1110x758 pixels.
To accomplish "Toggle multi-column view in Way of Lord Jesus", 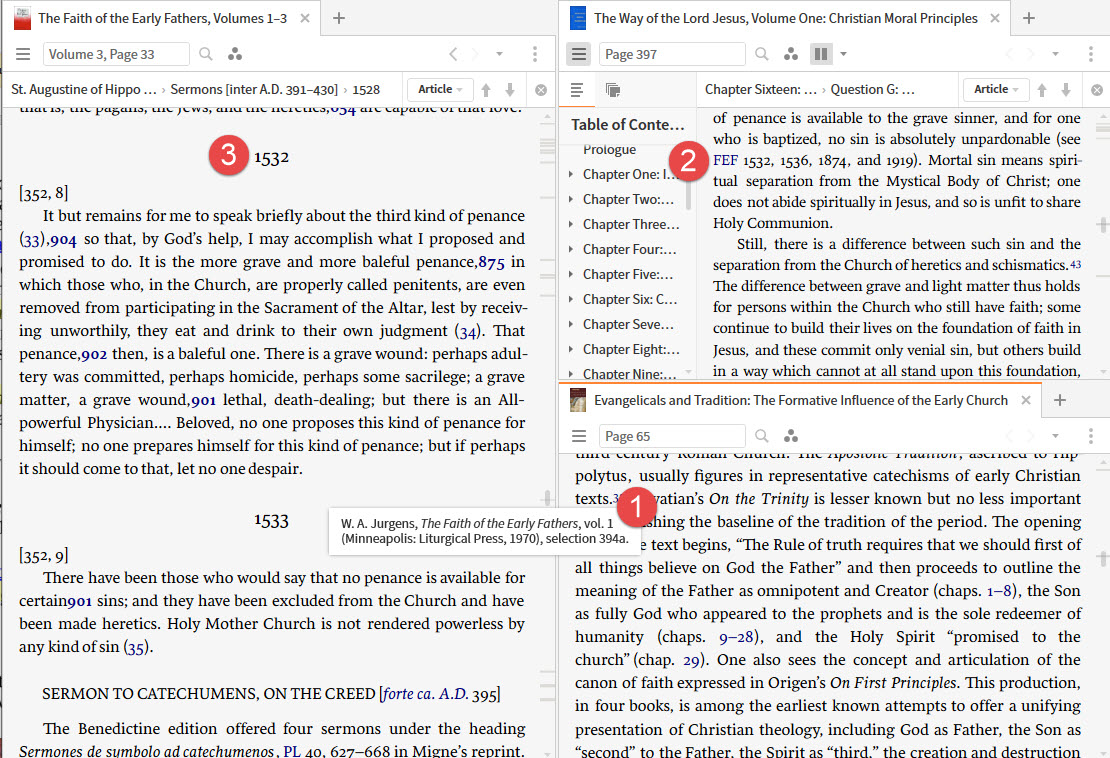I will pos(820,54).
